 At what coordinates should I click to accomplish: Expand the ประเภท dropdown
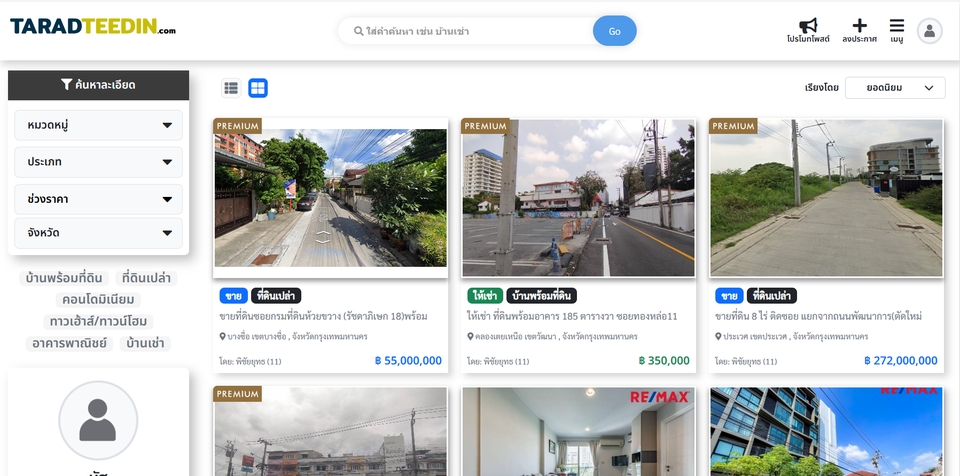[x=99, y=162]
